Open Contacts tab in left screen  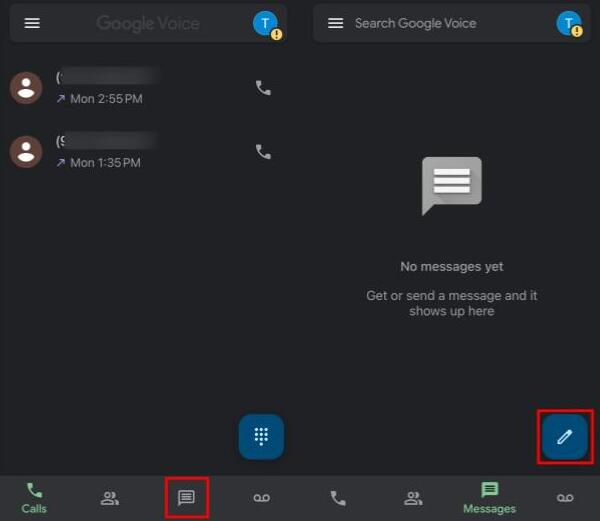pyautogui.click(x=110, y=498)
